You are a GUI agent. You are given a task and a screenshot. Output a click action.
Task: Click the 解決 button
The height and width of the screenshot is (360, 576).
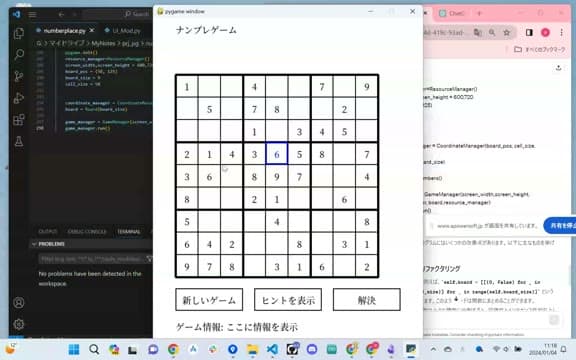pyautogui.click(x=367, y=300)
